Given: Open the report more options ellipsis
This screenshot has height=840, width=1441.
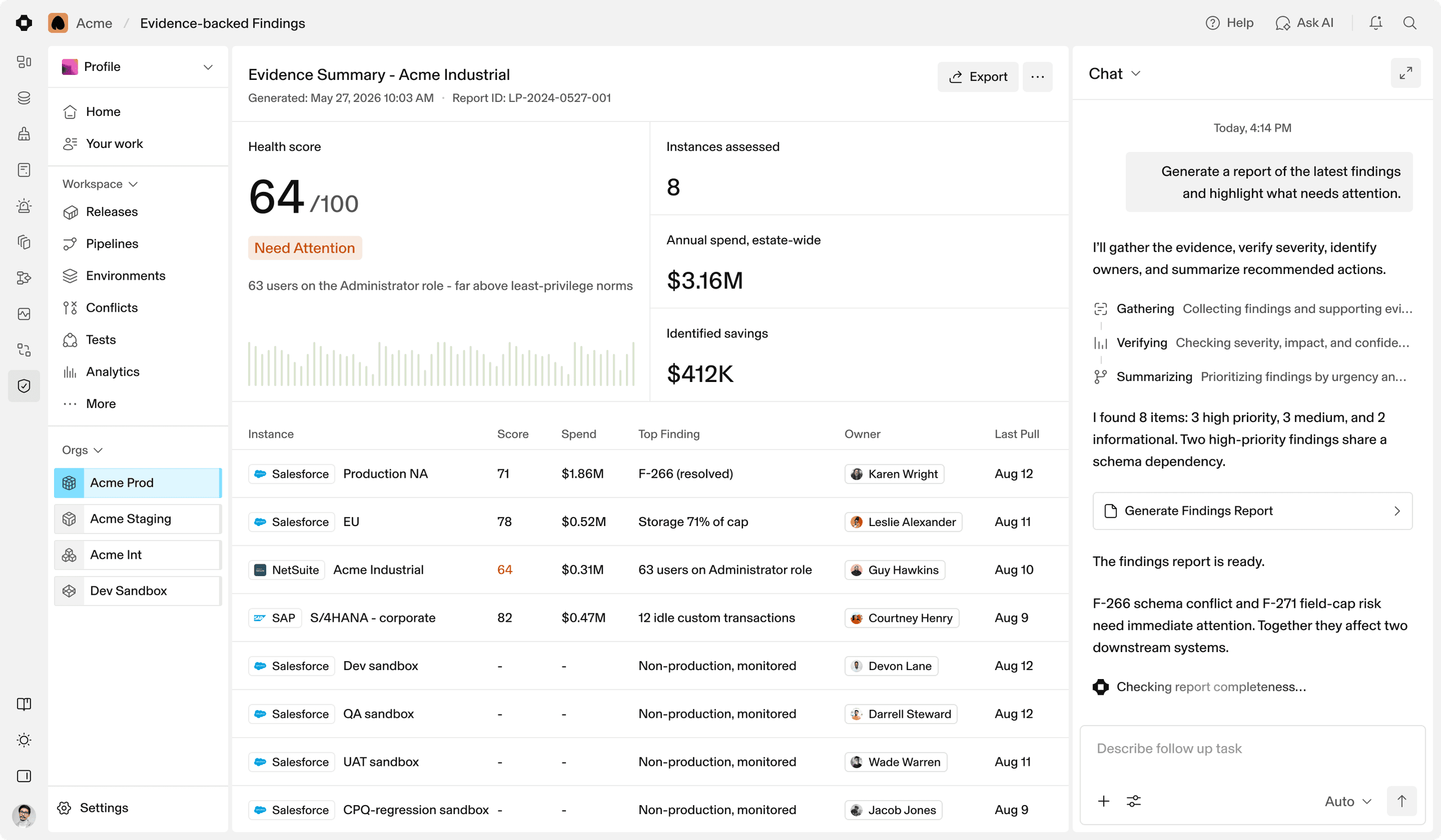Looking at the screenshot, I should tap(1037, 77).
